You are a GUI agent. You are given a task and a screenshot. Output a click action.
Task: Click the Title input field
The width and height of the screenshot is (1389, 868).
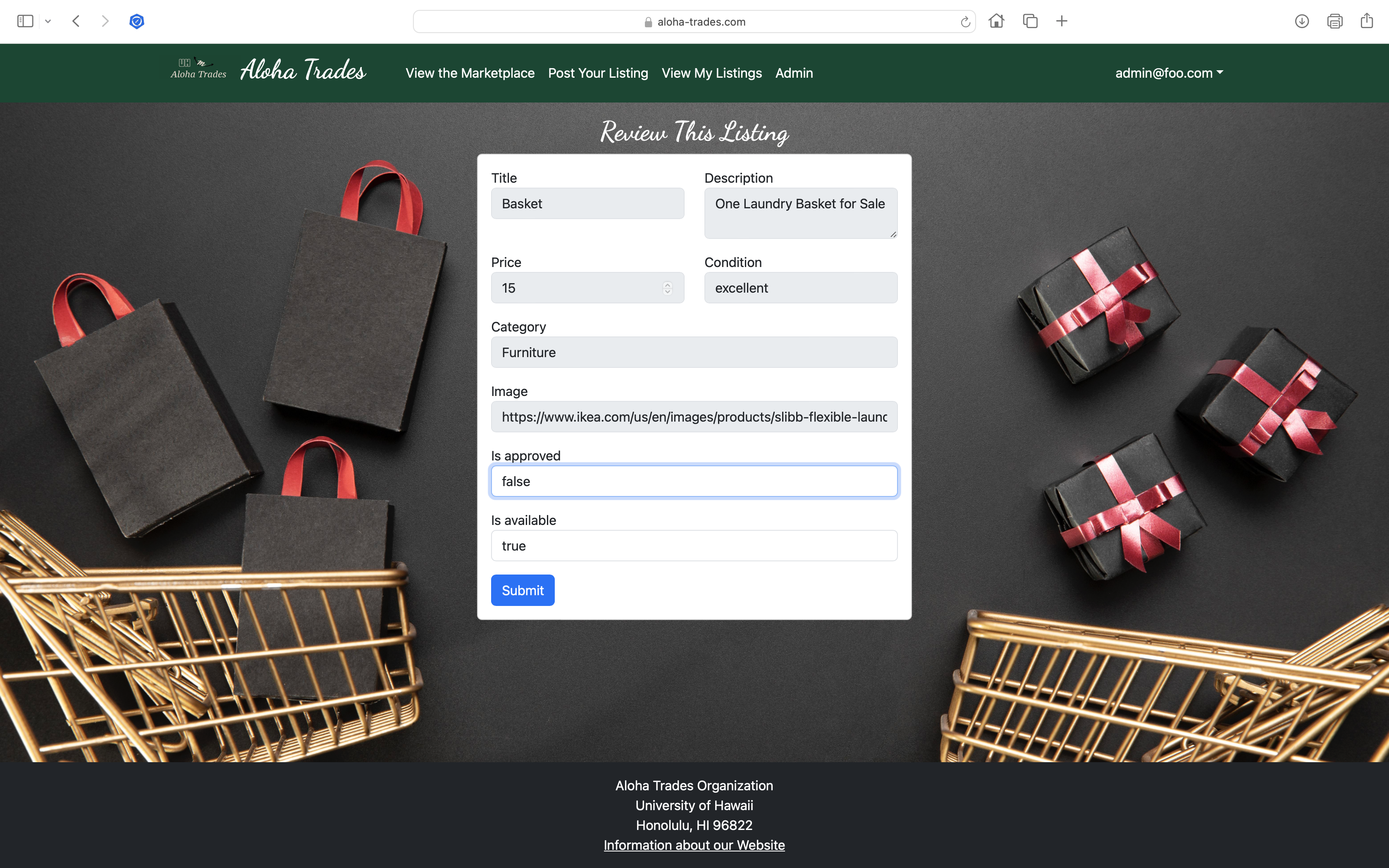click(x=587, y=203)
